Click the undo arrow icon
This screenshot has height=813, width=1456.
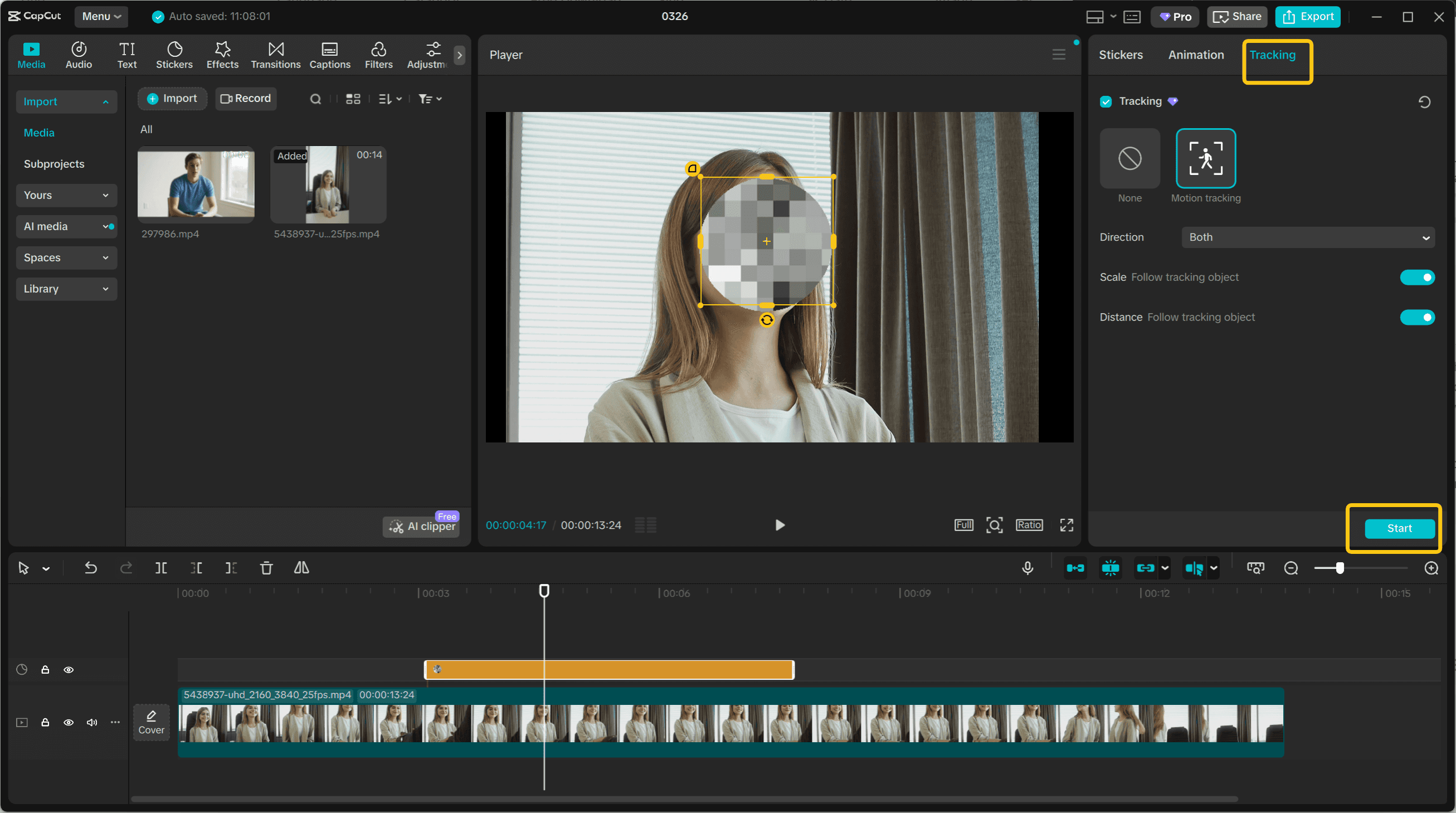(90, 568)
